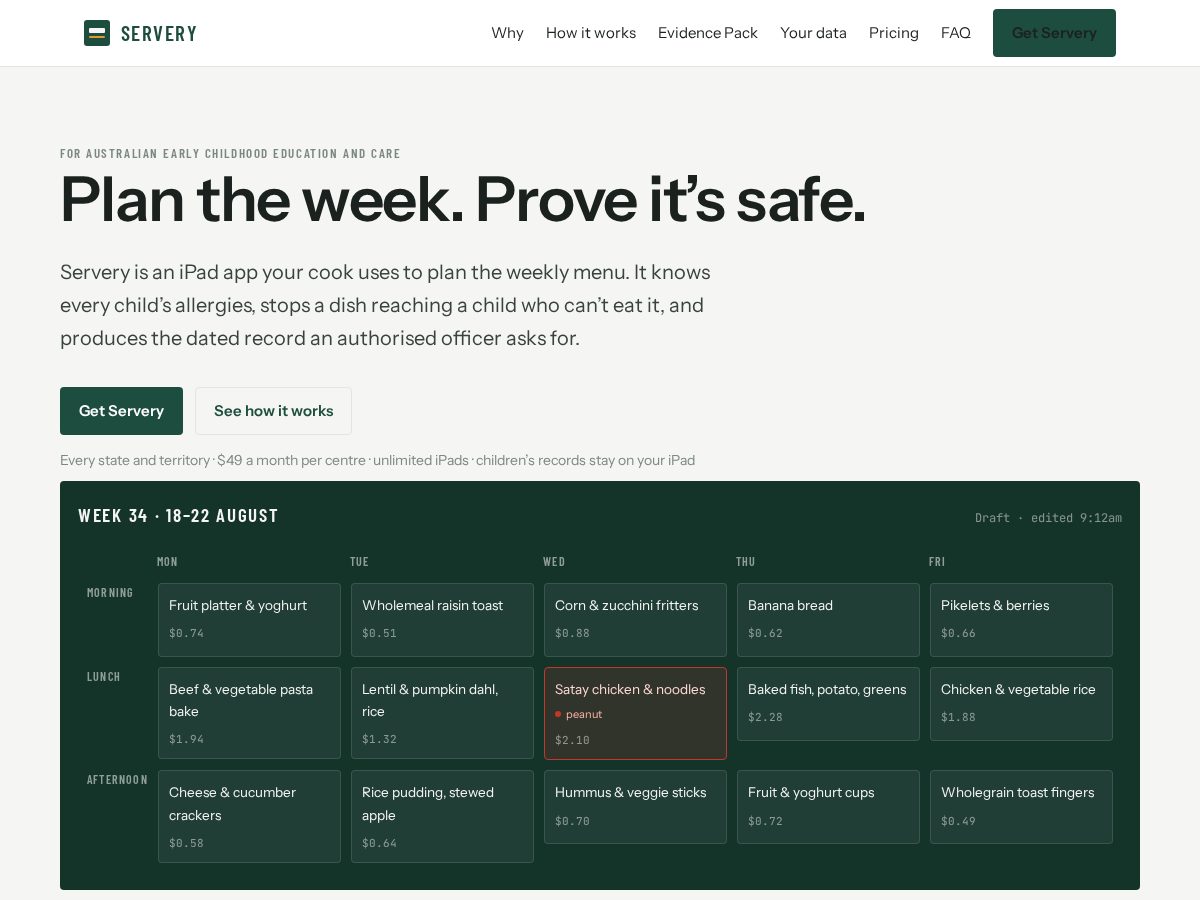This screenshot has width=1200, height=900.
Task: Click the TUE column header
Action: coord(359,562)
